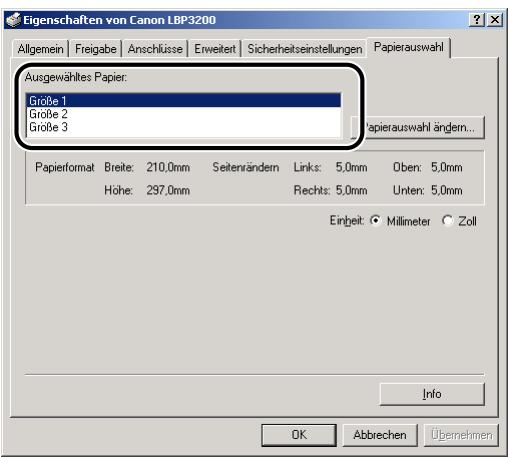Click the Seitenrändern label
Viewport: 509px width, 457px height.
tap(246, 167)
